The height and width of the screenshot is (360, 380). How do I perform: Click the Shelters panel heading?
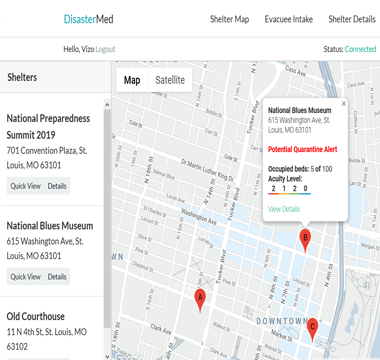point(22,77)
